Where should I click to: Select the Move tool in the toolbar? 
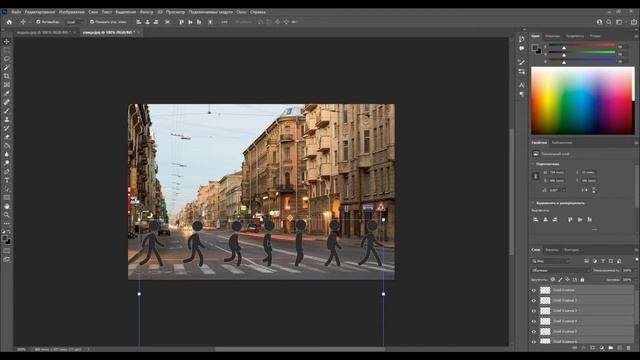[7, 41]
